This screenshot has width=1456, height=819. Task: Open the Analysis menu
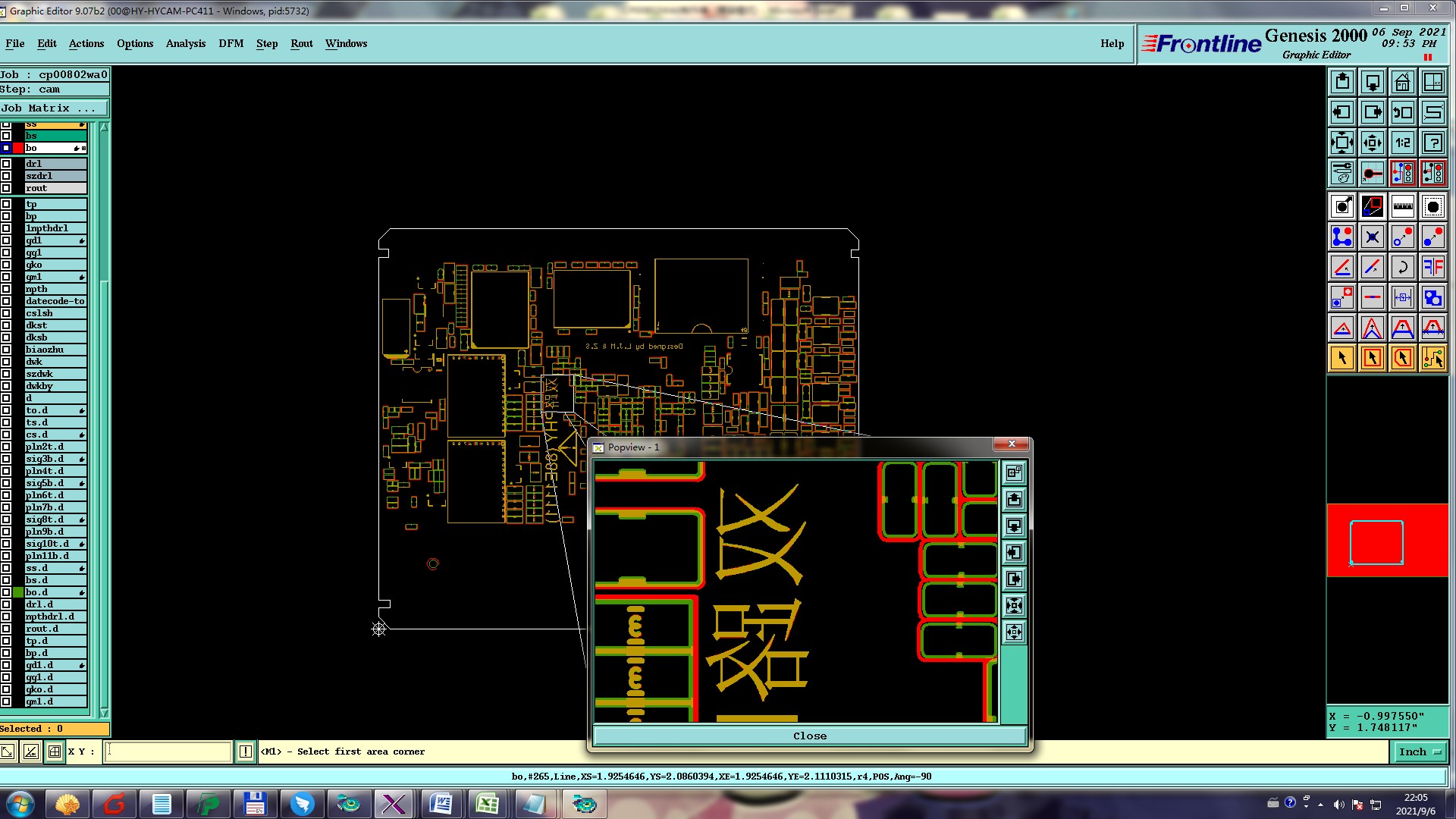185,43
